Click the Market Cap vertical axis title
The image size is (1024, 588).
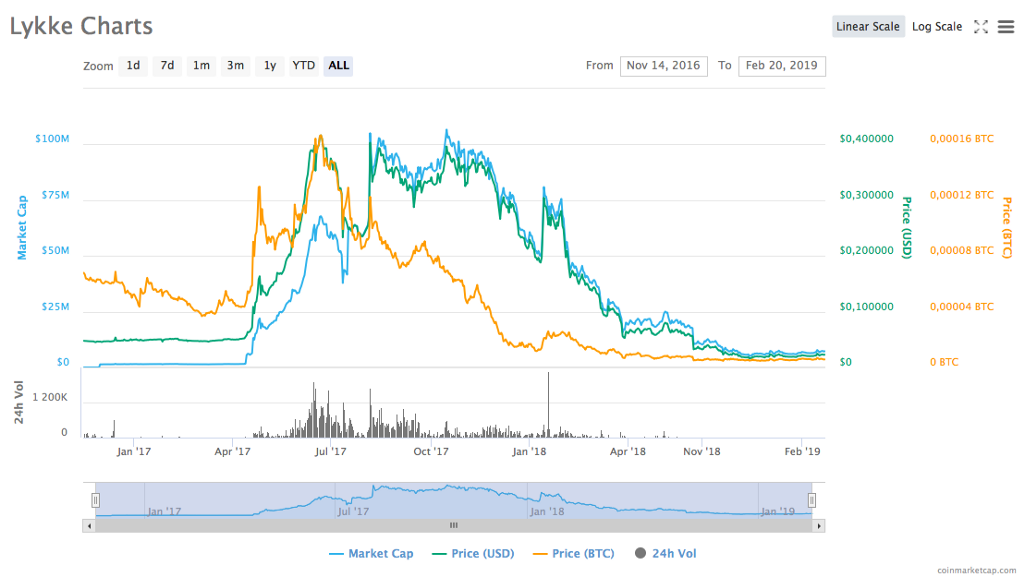[22, 227]
